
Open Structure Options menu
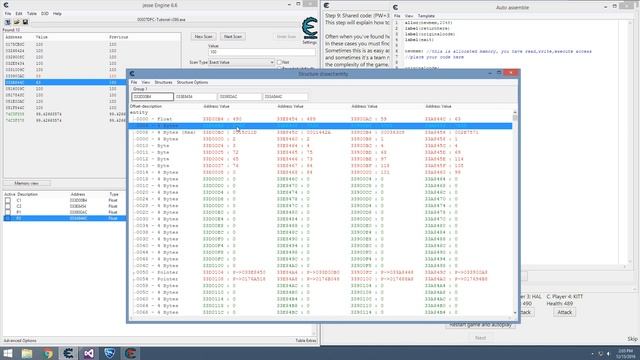coord(192,82)
